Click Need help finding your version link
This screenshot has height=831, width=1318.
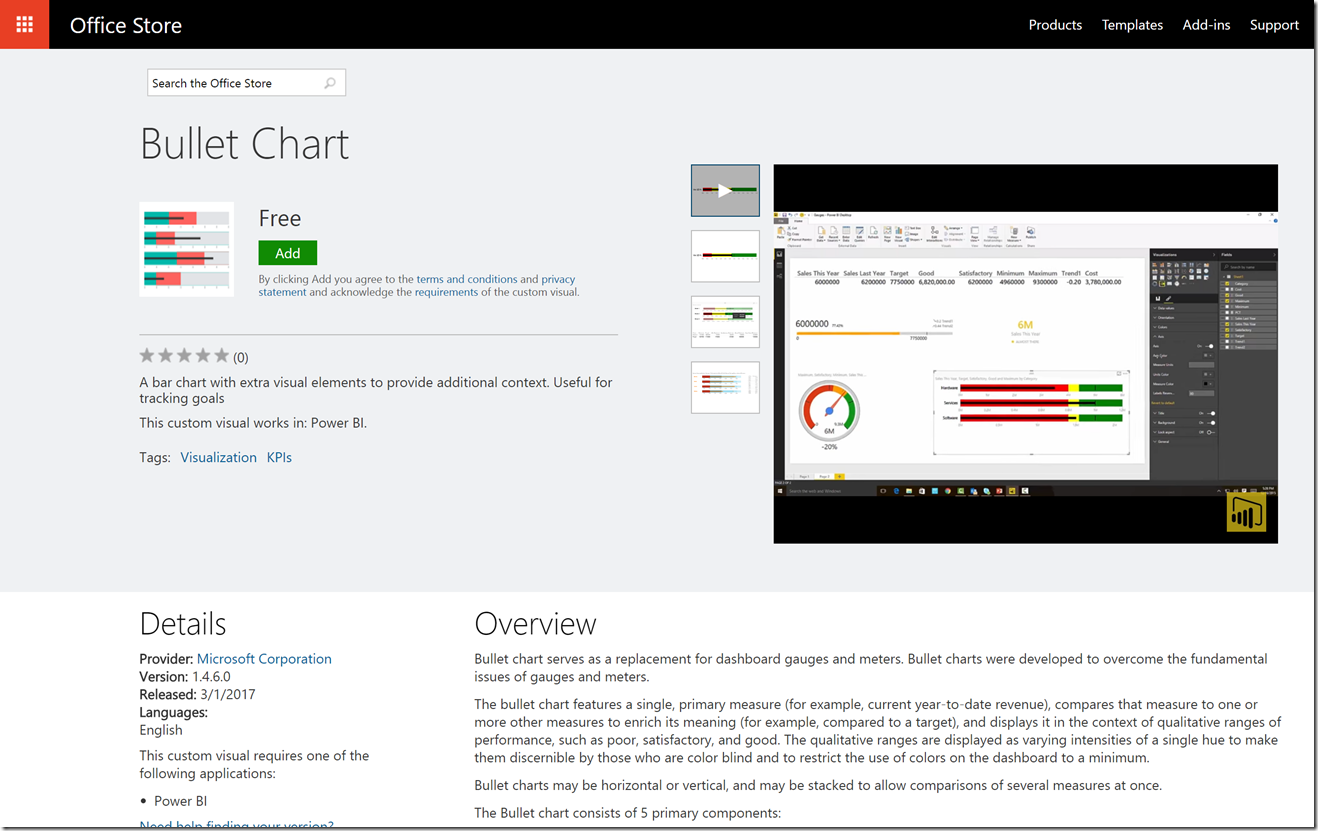(237, 825)
